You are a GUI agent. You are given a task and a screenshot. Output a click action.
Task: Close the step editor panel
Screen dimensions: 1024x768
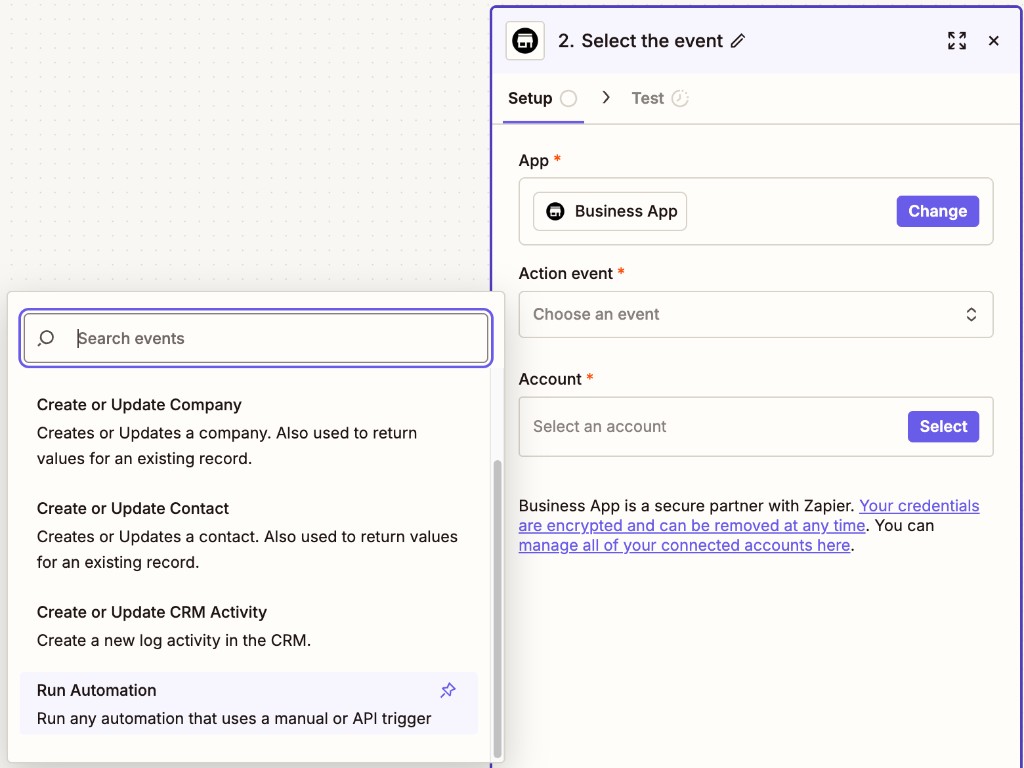[x=993, y=41]
